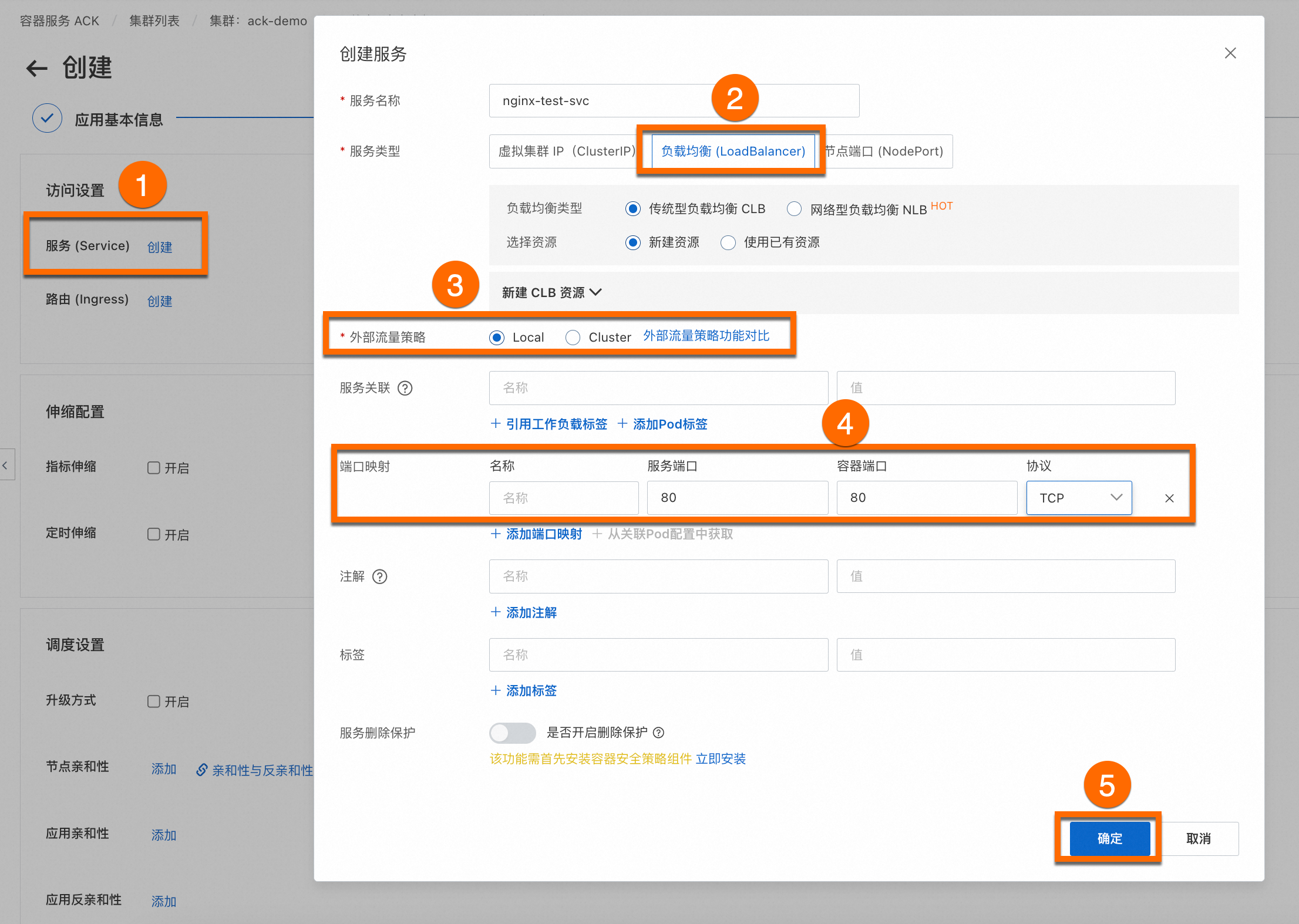Click 立即安装 link
This screenshot has height=924, width=1299.
[x=721, y=759]
